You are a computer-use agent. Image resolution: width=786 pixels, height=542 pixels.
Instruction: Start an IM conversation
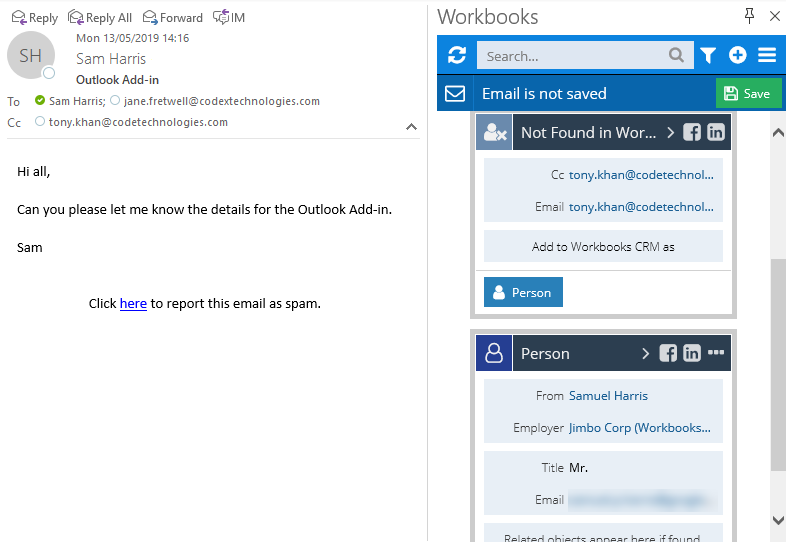(229, 18)
